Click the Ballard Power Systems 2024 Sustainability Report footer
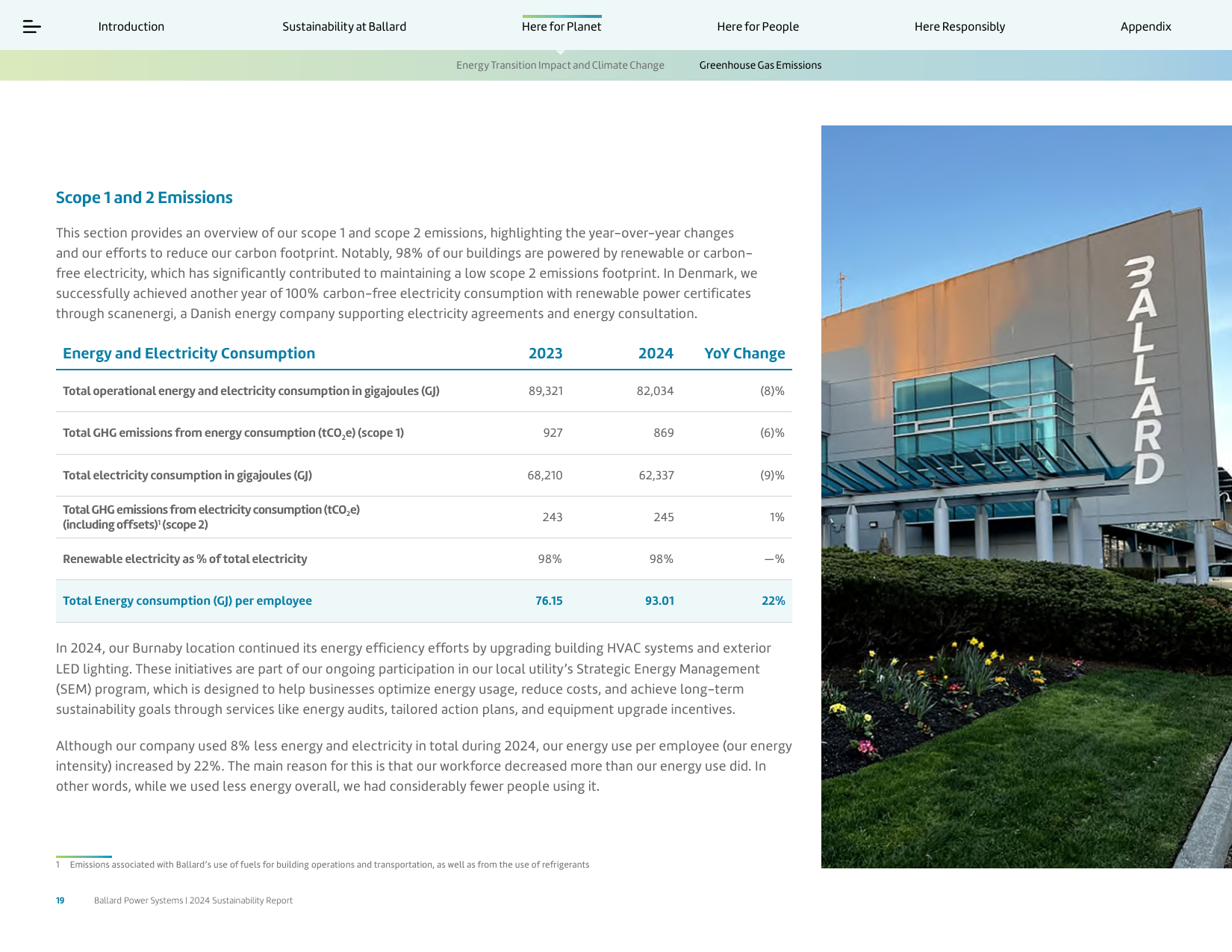The image size is (1232, 952). click(x=193, y=900)
